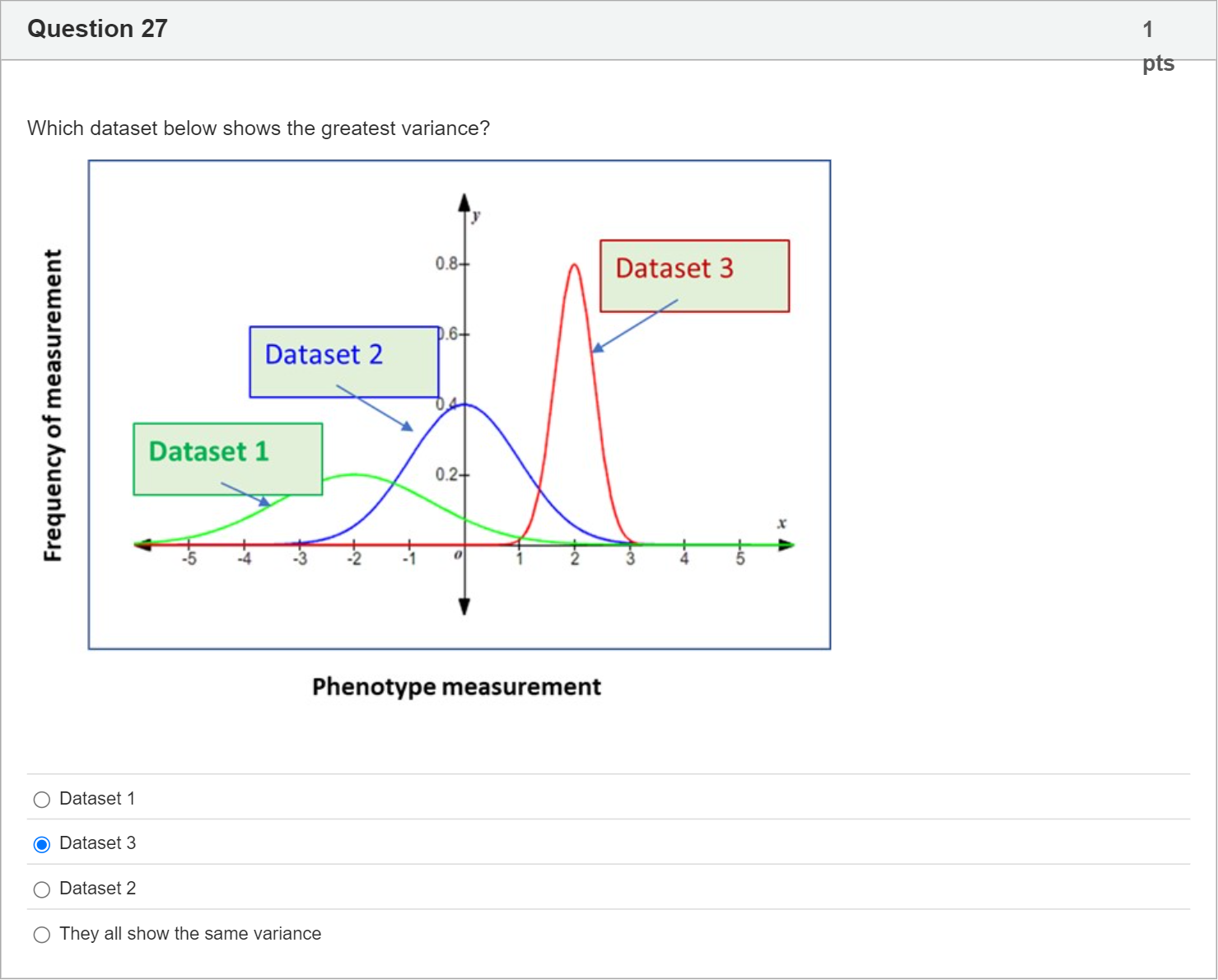Click the green Dataset 1 label box
1218x980 pixels.
coord(227,459)
